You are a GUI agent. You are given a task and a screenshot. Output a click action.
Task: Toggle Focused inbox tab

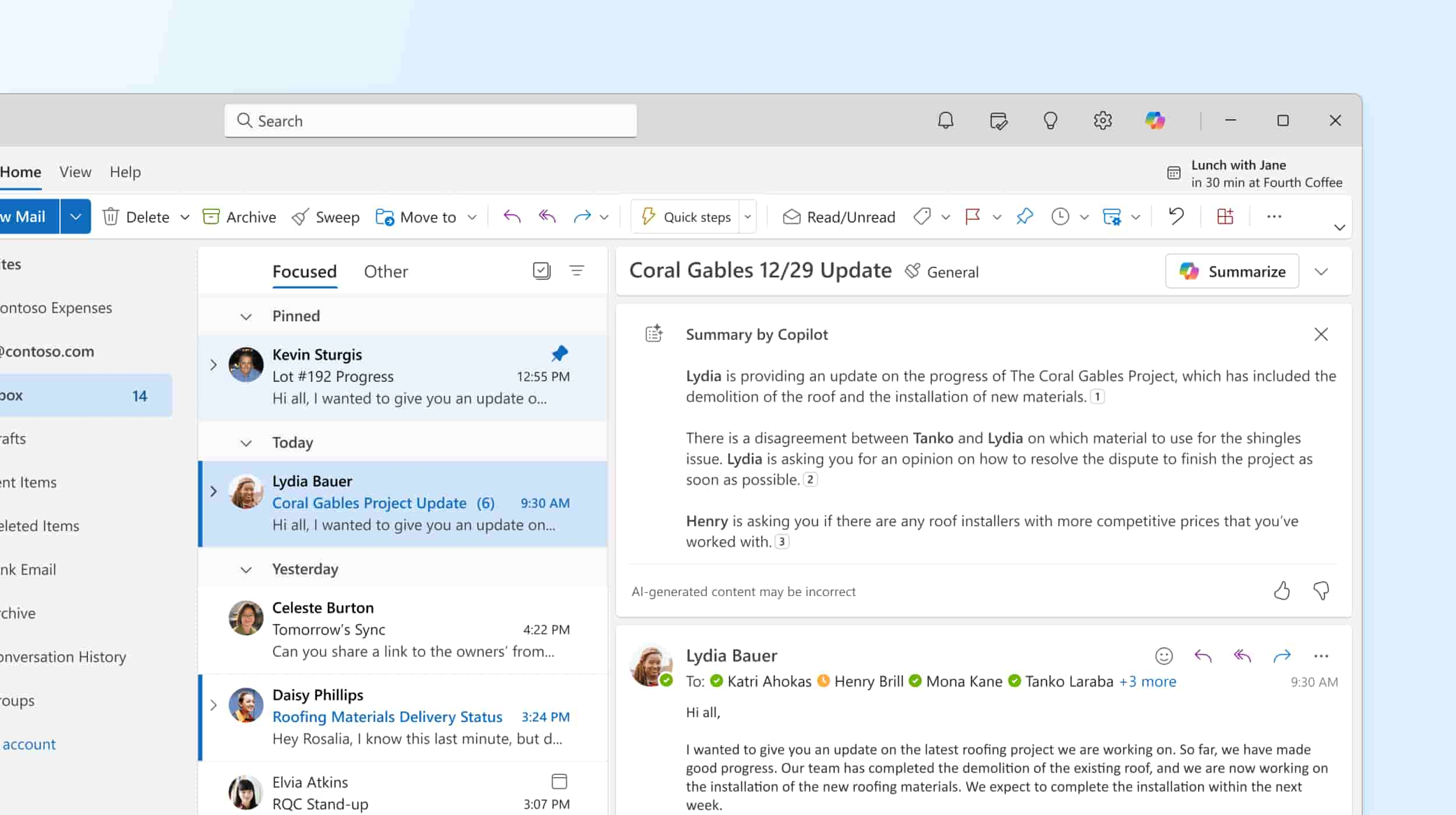click(x=304, y=270)
